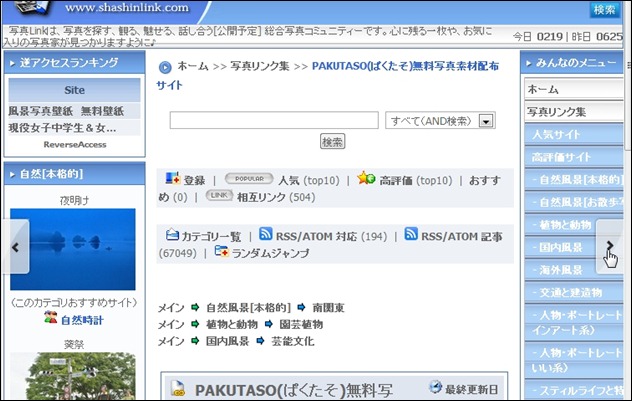Screen dimensions: 632x401
Task: Open 芸能文化 category link
Action: (x=293, y=341)
